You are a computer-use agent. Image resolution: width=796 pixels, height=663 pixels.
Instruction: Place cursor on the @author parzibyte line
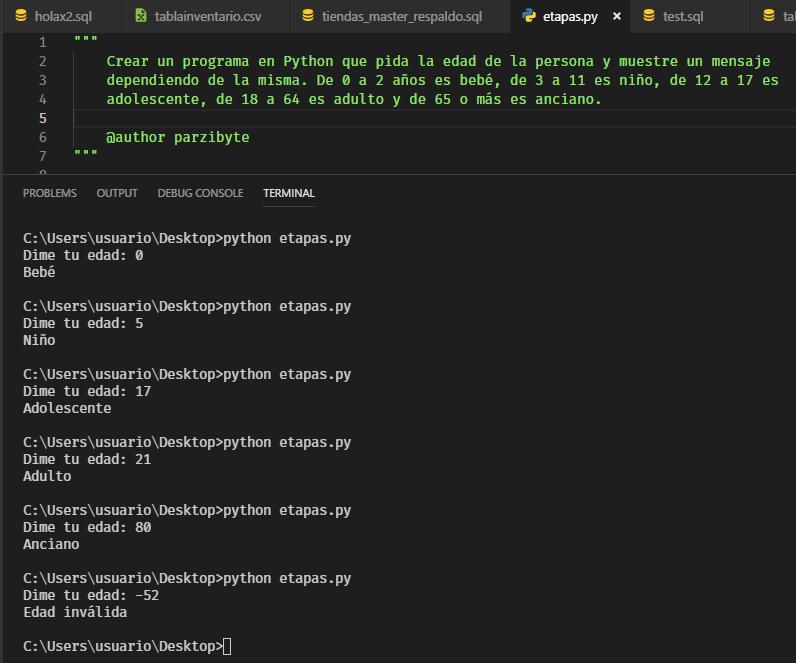coord(177,137)
